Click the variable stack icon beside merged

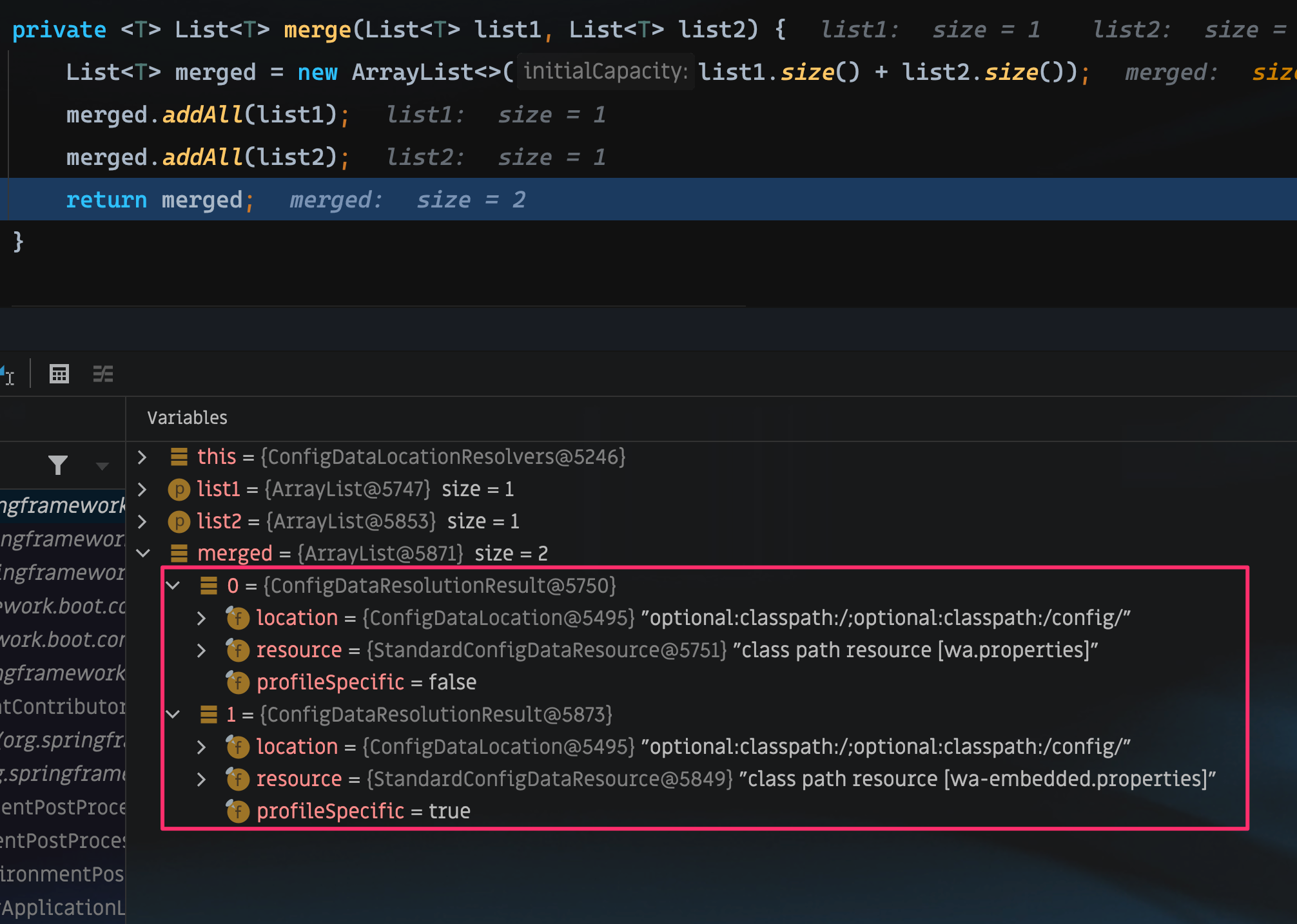tap(179, 553)
